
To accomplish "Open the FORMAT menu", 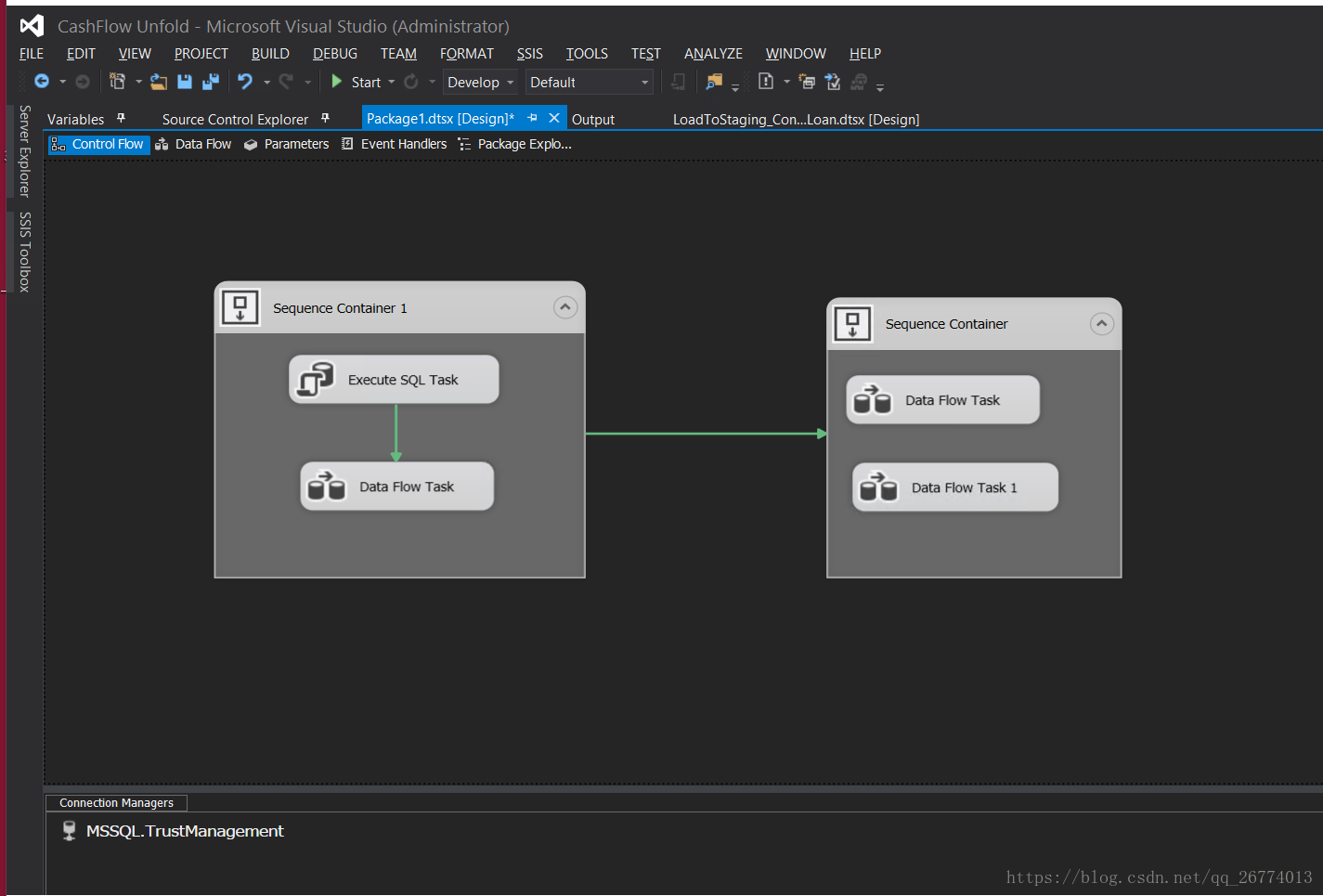I will [467, 54].
